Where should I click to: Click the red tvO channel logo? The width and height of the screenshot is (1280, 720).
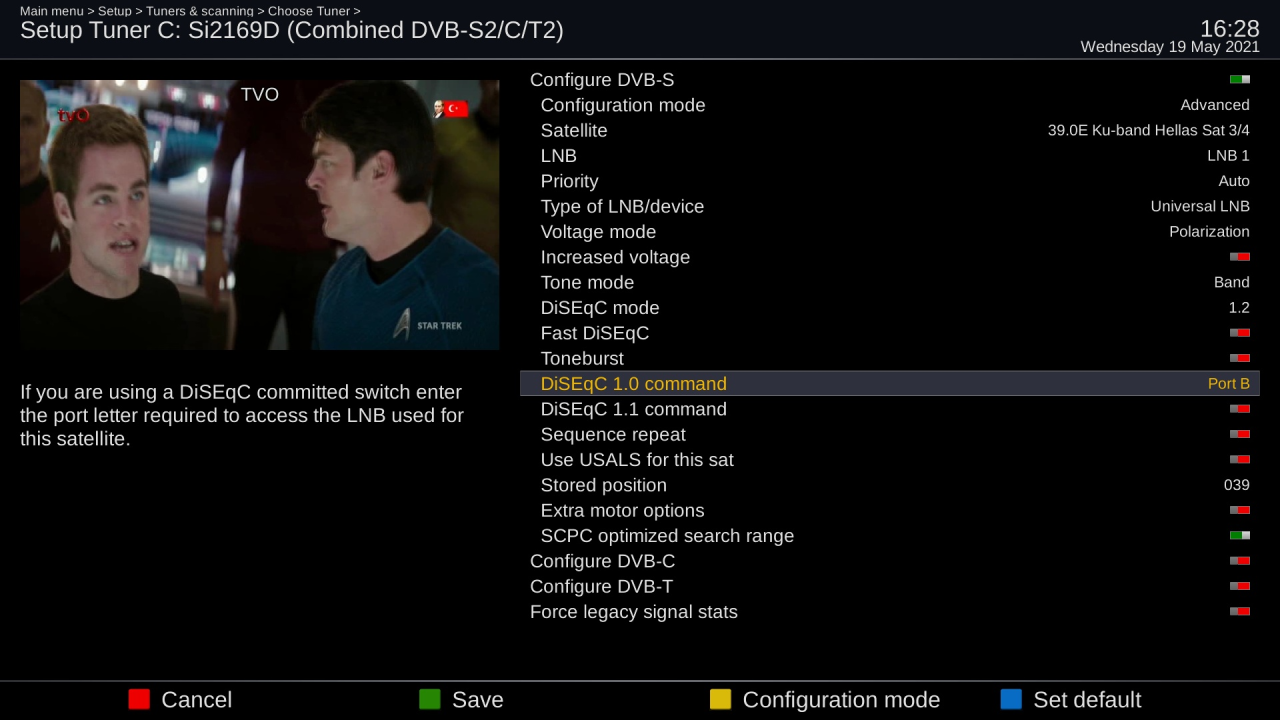(x=73, y=115)
